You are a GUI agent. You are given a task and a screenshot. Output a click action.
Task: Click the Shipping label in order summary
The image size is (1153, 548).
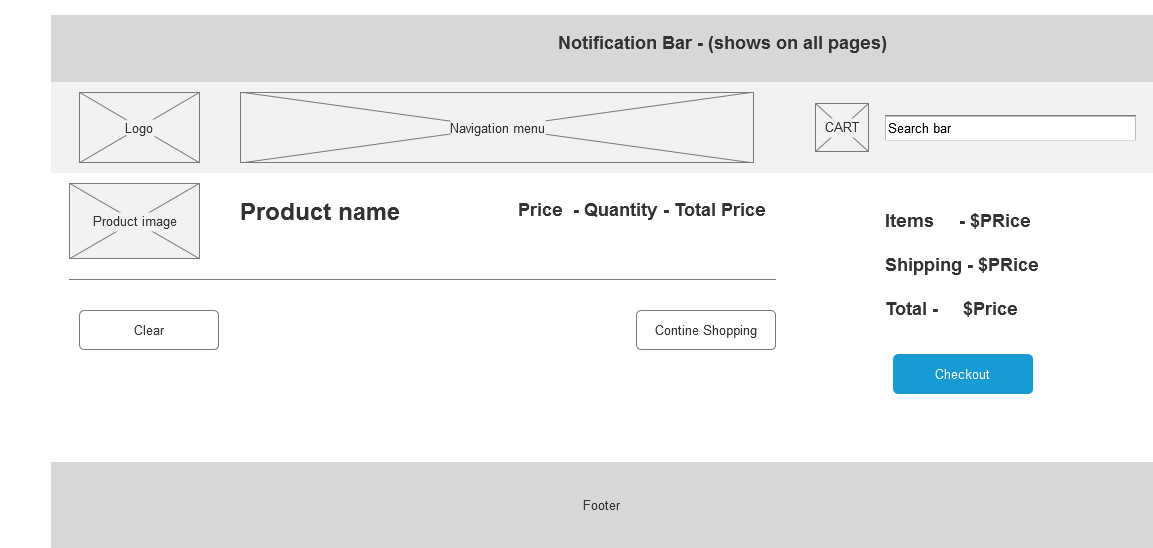coord(923,265)
